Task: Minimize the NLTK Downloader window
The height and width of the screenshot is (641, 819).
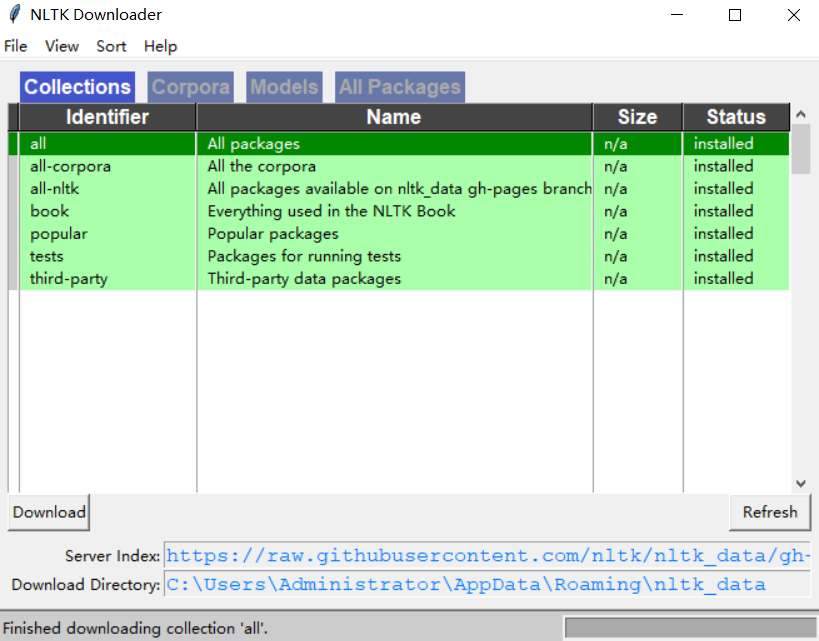Action: [x=676, y=15]
